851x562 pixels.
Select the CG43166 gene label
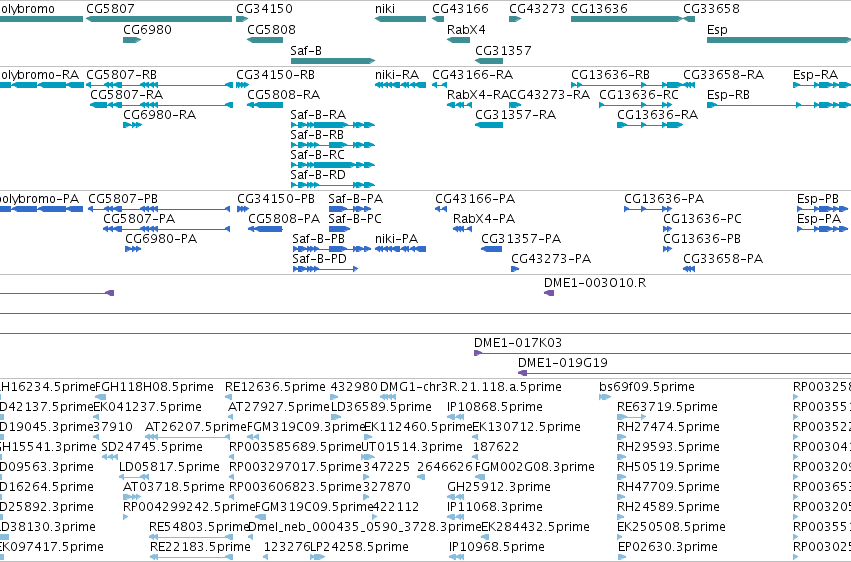coord(460,9)
